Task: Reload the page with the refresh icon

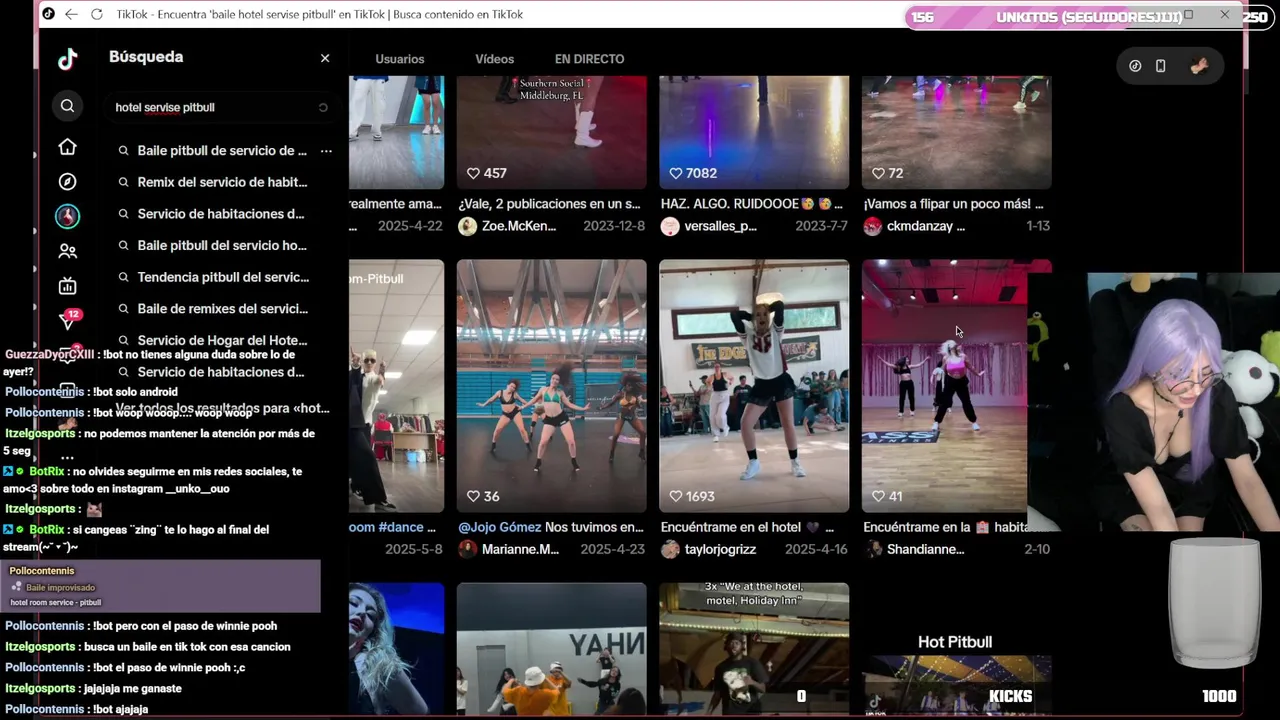Action: [x=97, y=14]
